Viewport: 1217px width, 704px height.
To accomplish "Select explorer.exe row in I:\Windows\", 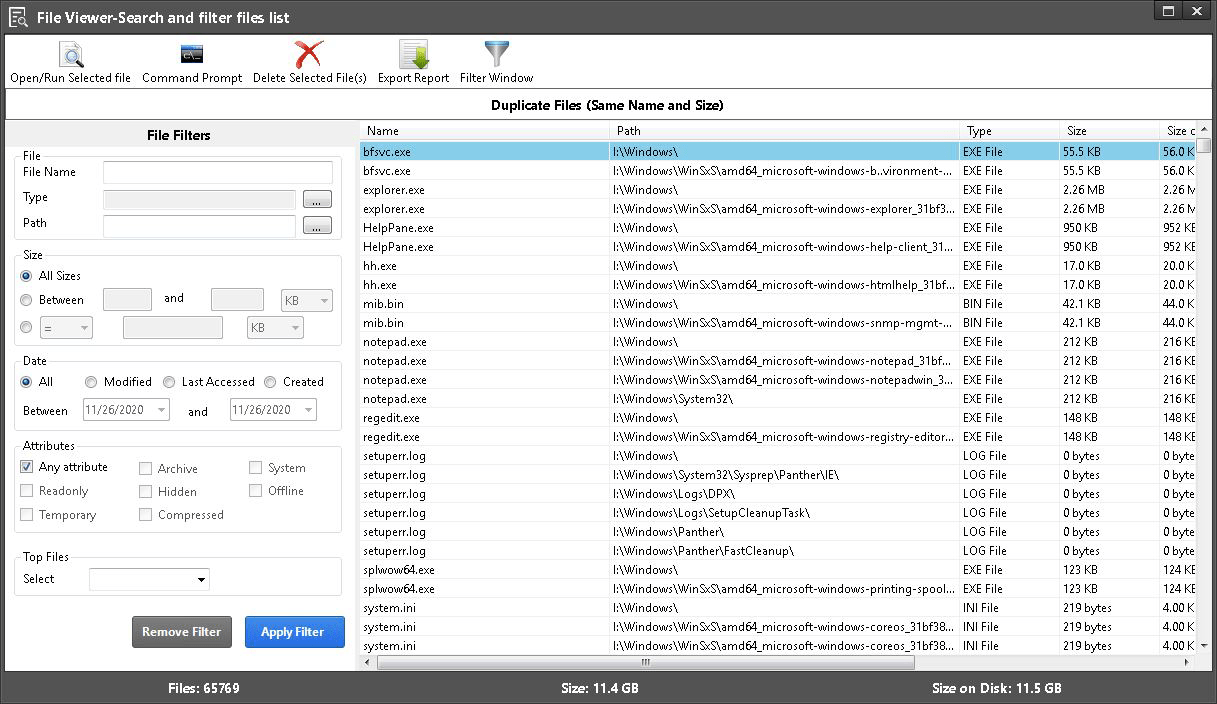I will point(778,190).
